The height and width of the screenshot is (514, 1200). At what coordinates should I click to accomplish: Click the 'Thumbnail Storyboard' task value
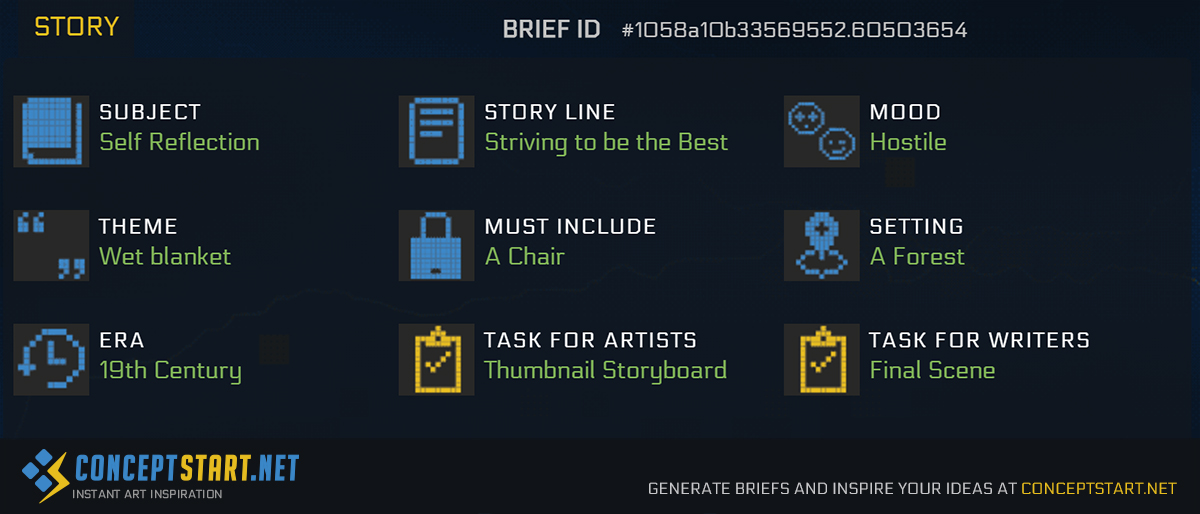tap(606, 370)
